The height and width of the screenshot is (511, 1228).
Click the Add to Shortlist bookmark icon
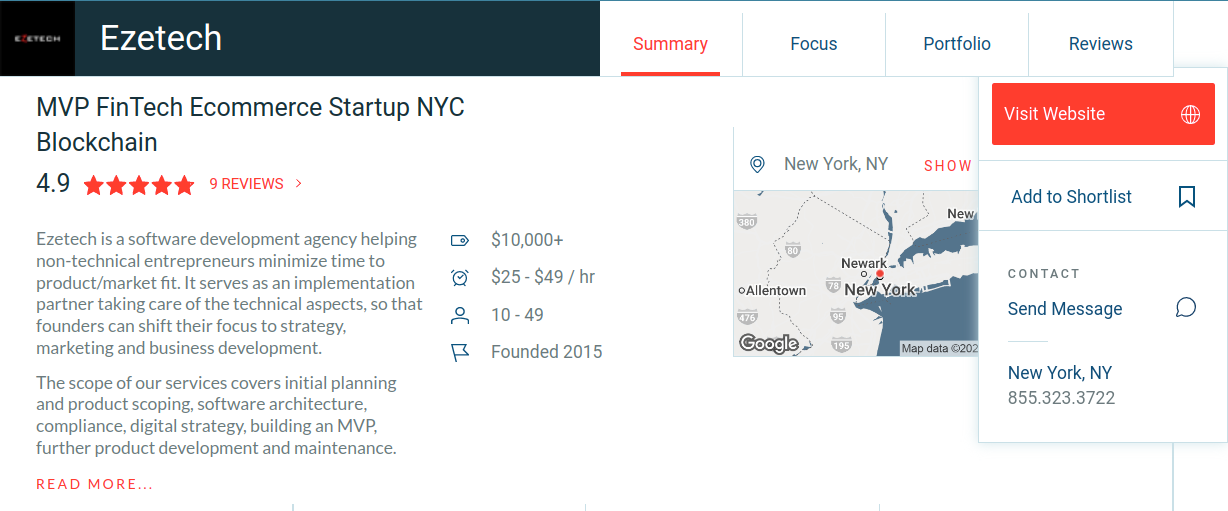pyautogui.click(x=1187, y=197)
